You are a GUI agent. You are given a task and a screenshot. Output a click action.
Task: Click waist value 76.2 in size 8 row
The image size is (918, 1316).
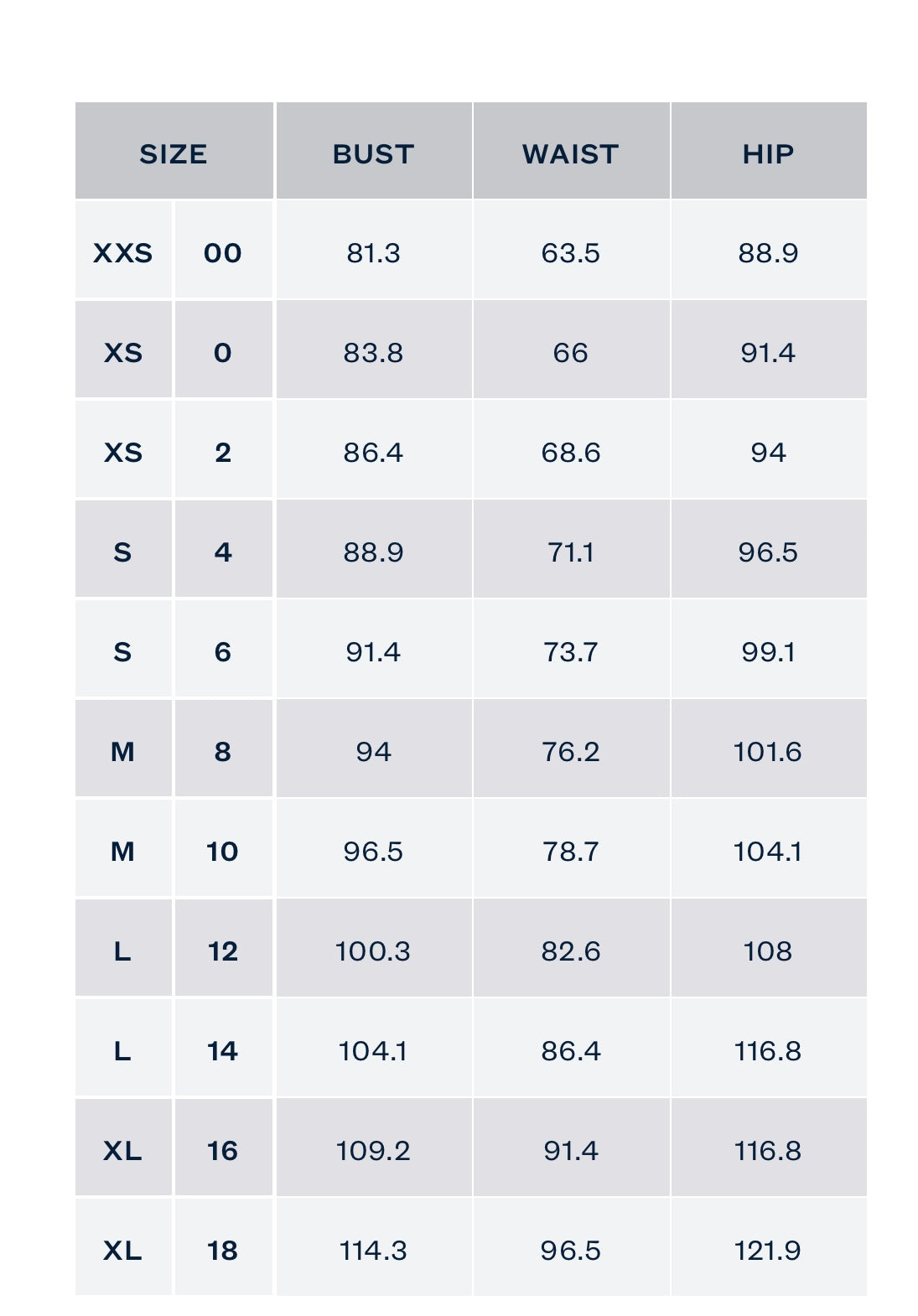click(570, 751)
